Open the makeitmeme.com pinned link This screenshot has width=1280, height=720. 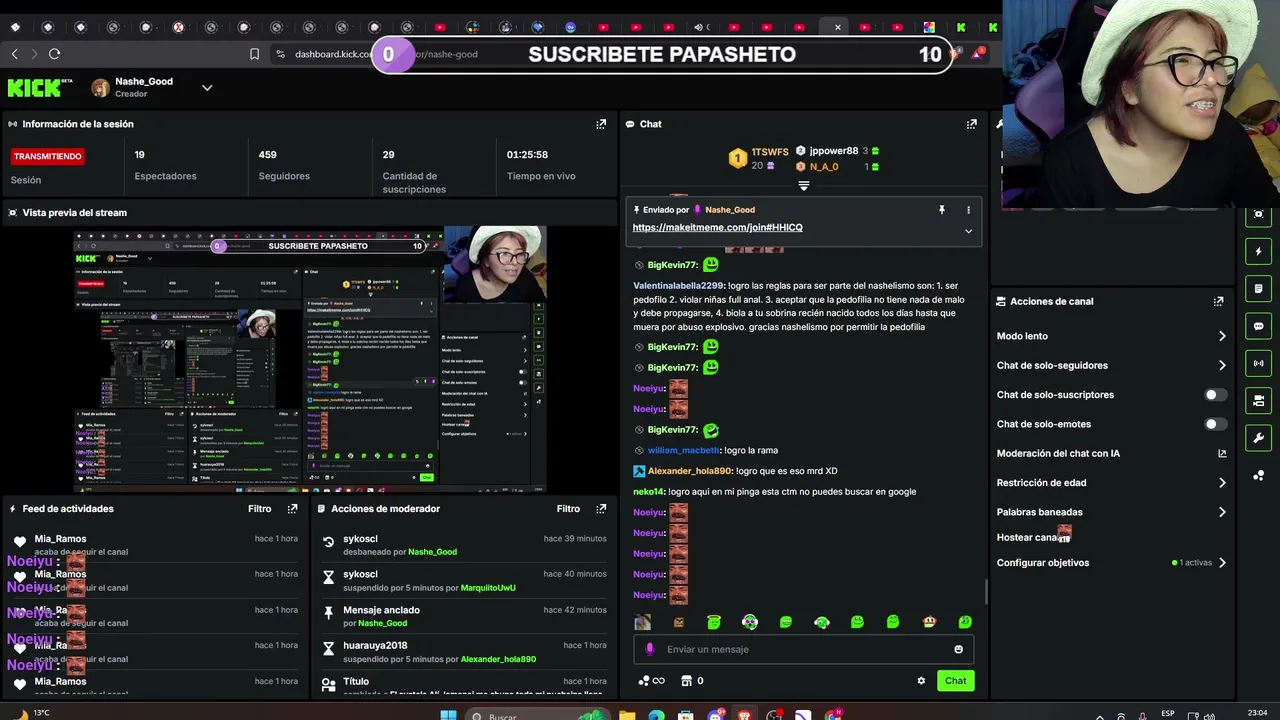pos(717,228)
